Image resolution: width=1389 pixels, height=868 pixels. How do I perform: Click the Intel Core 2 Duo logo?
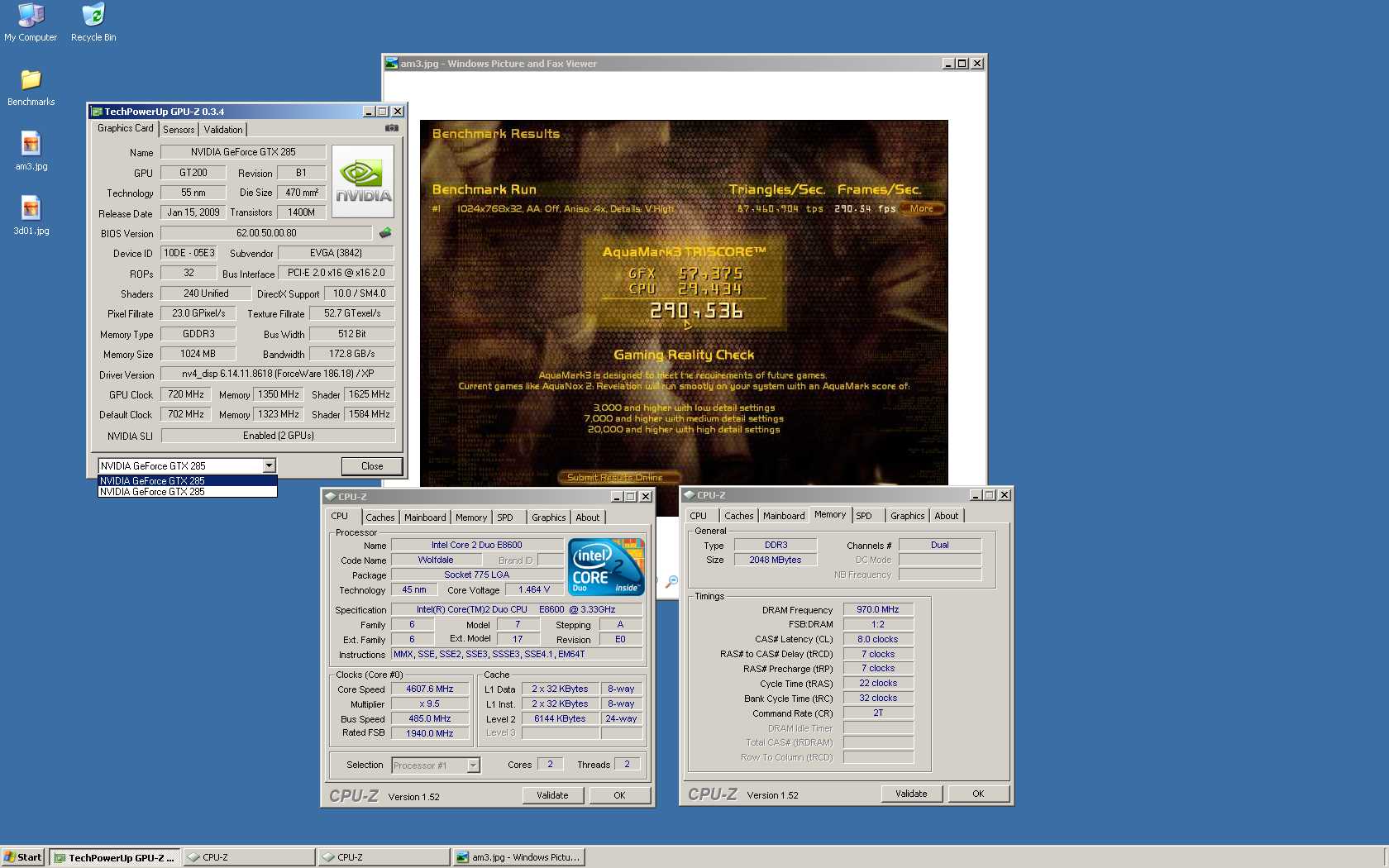606,566
